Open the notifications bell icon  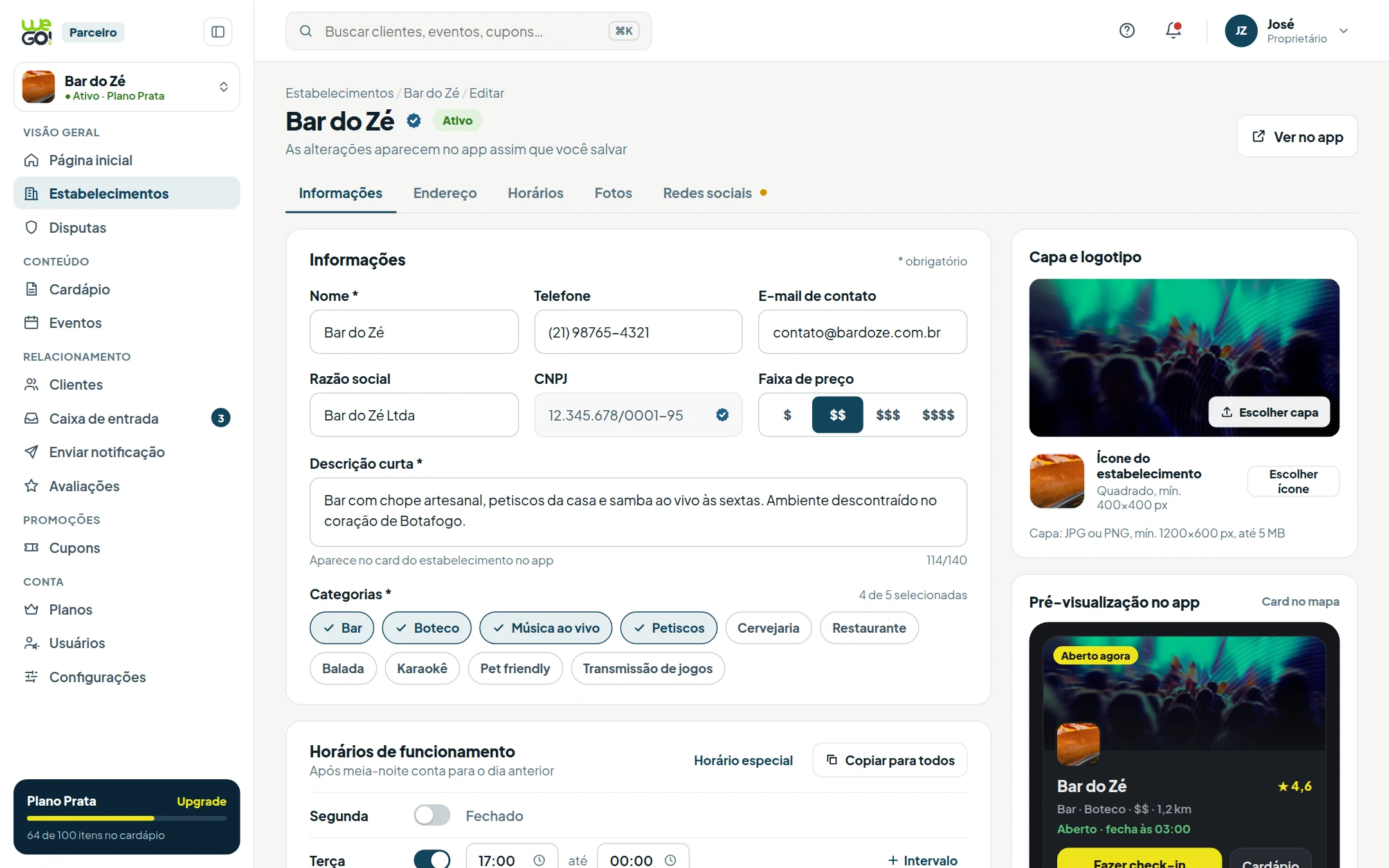point(1174,30)
